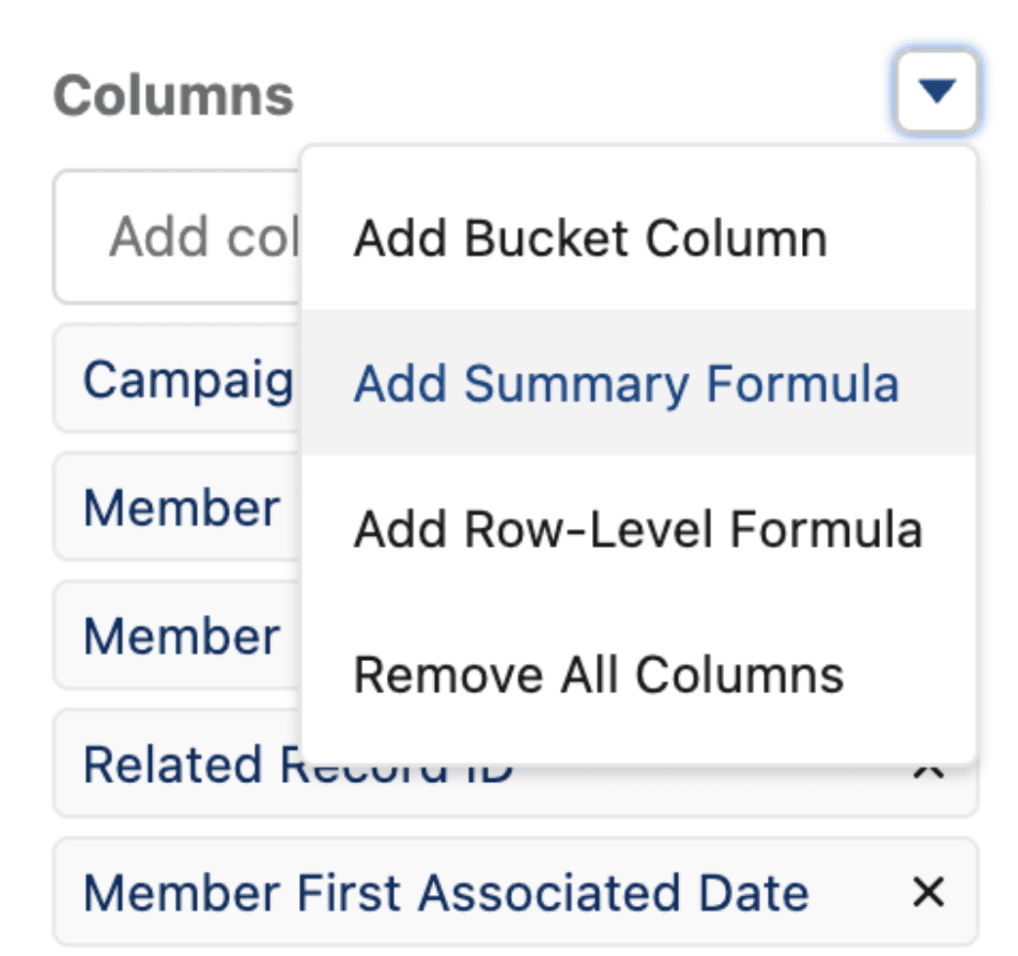Close the Columns options dropdown arrow
The height and width of the screenshot is (956, 1018).
click(936, 92)
